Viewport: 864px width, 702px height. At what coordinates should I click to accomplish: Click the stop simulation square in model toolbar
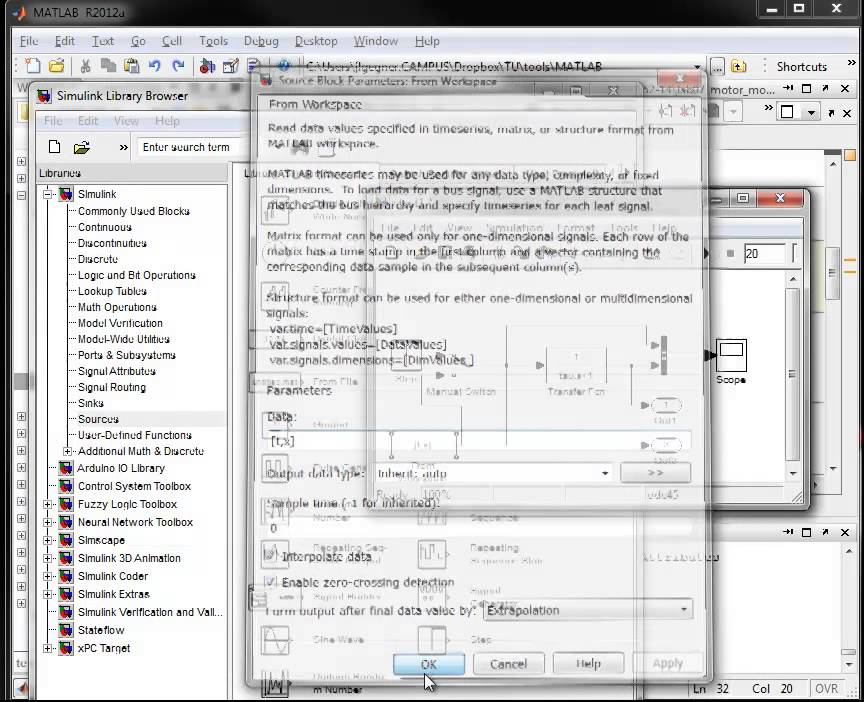click(730, 253)
